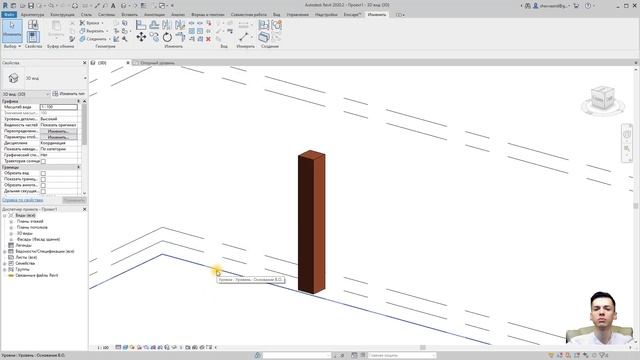640x360 pixels.
Task: Toggle the Обрезать вид checkbox
Action: pyautogui.click(x=43, y=173)
